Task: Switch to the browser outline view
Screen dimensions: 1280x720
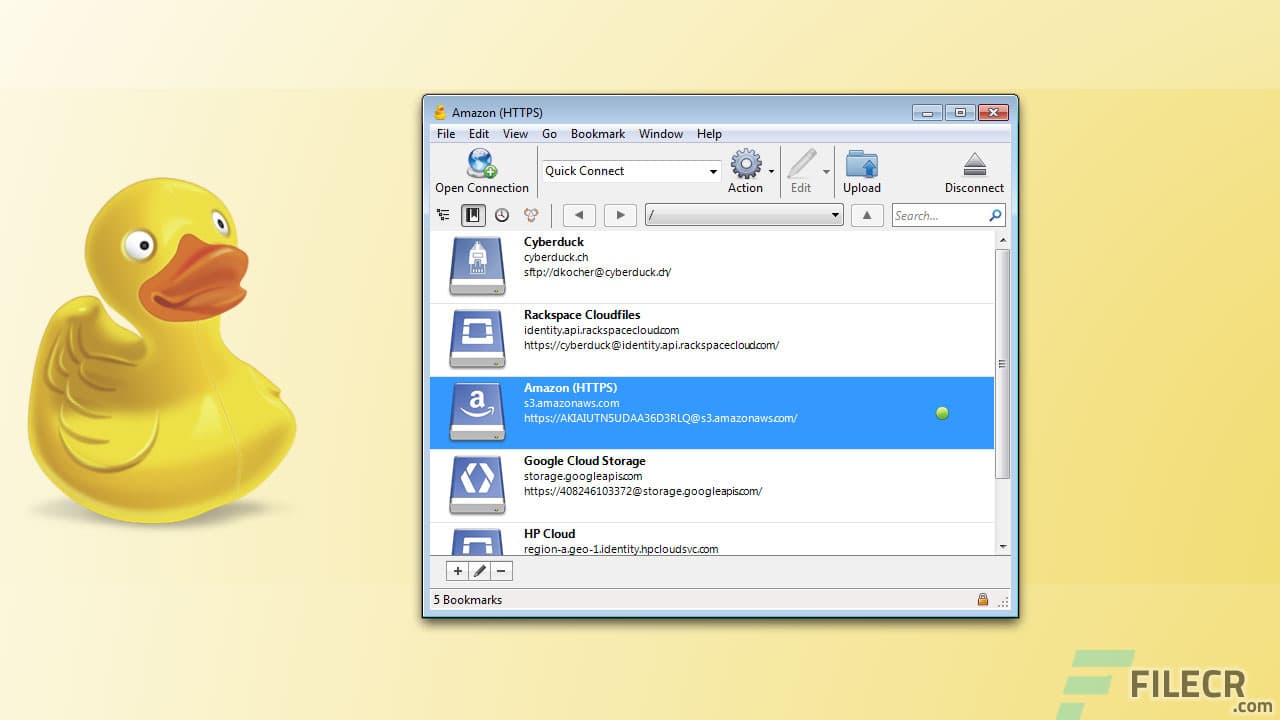Action: coord(443,214)
